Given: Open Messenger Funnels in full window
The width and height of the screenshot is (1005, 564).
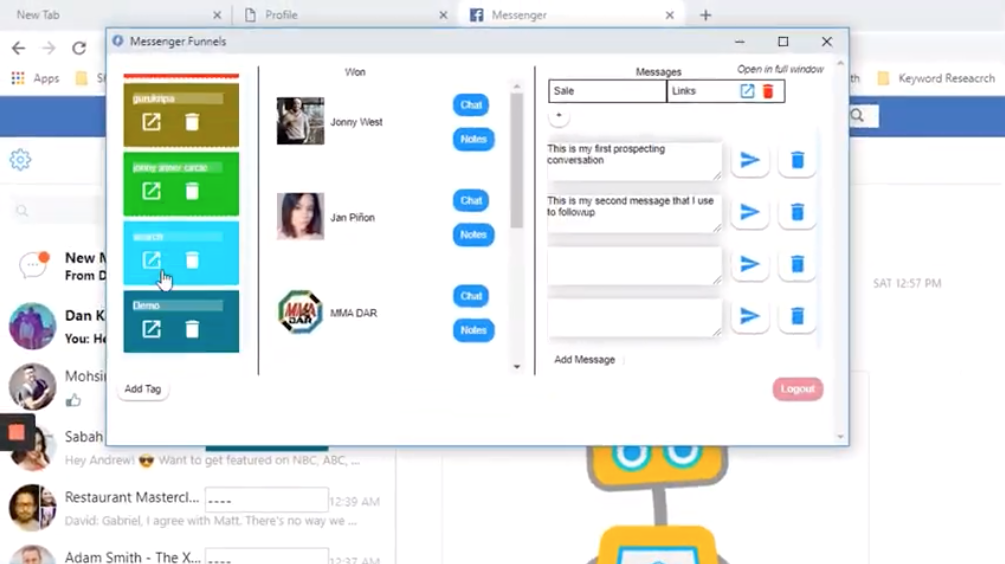Looking at the screenshot, I should pyautogui.click(x=780, y=69).
